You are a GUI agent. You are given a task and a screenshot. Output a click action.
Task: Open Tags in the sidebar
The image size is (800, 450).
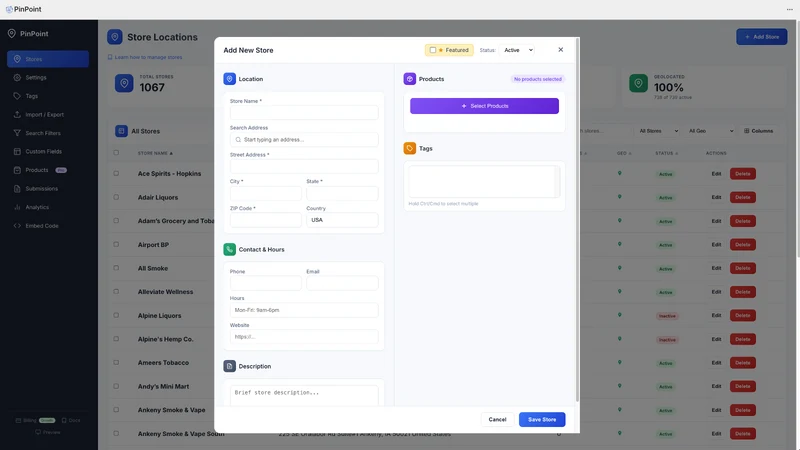point(48,96)
